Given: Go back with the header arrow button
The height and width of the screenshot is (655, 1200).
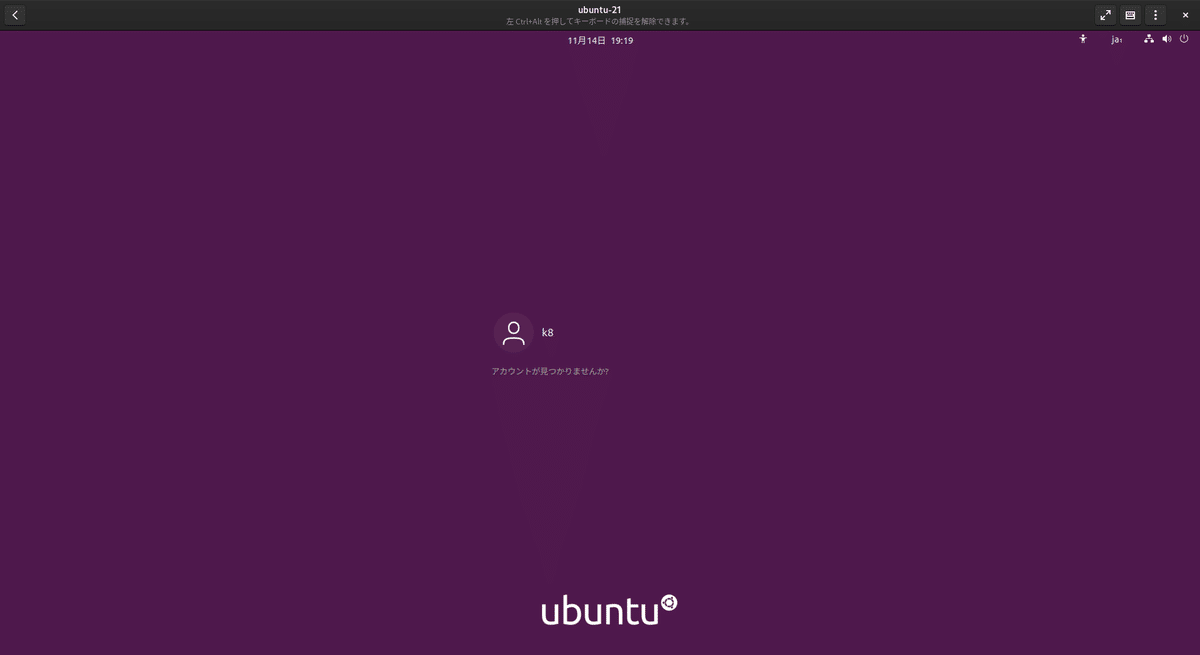Looking at the screenshot, I should tap(15, 15).
